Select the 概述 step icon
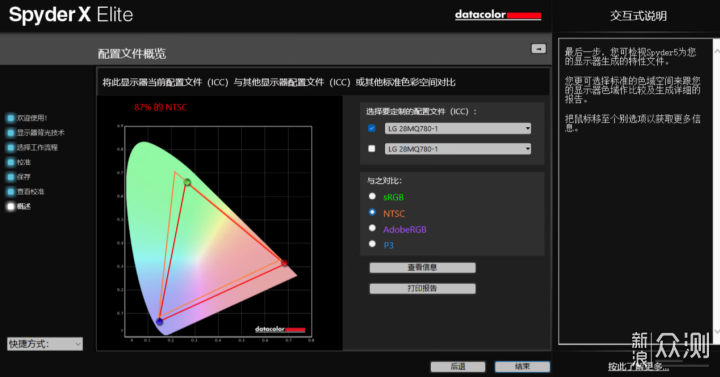Viewport: 720px width, 377px height. (11, 206)
